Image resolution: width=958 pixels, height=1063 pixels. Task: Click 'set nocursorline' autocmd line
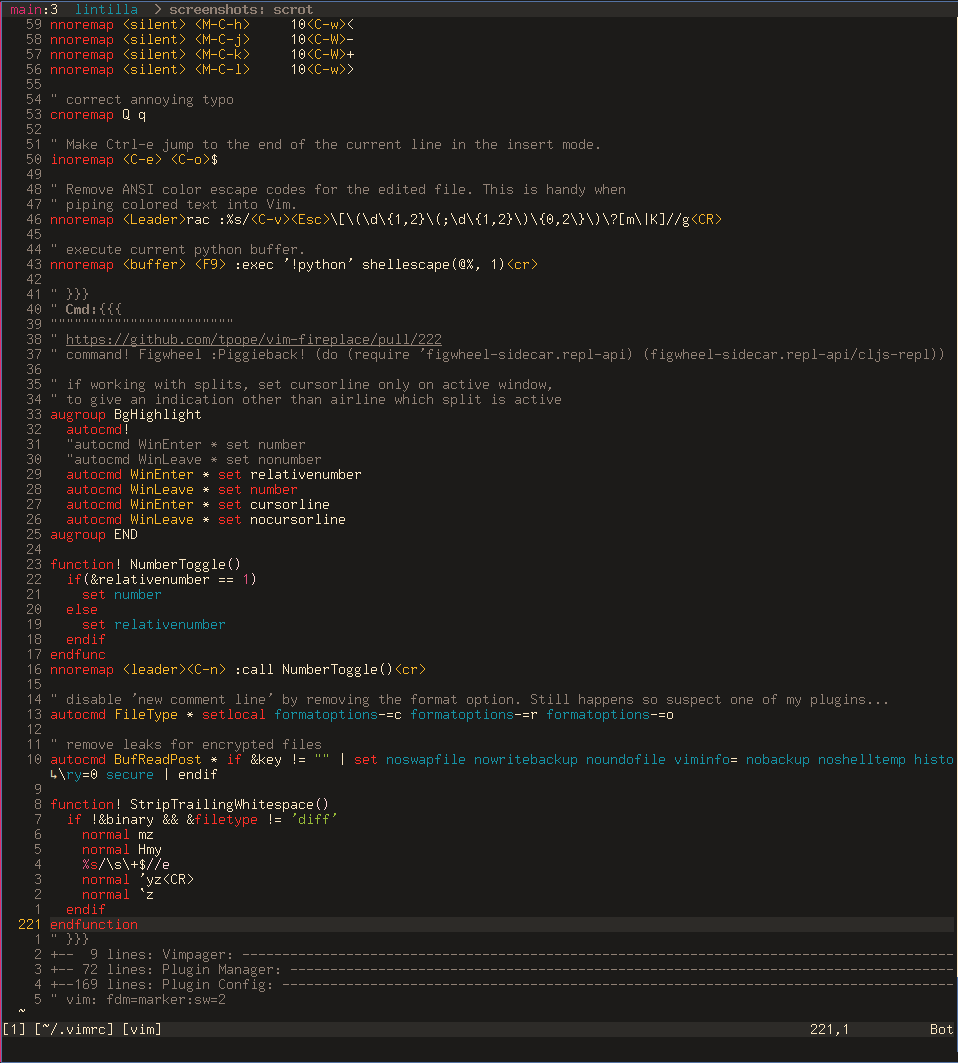click(205, 519)
